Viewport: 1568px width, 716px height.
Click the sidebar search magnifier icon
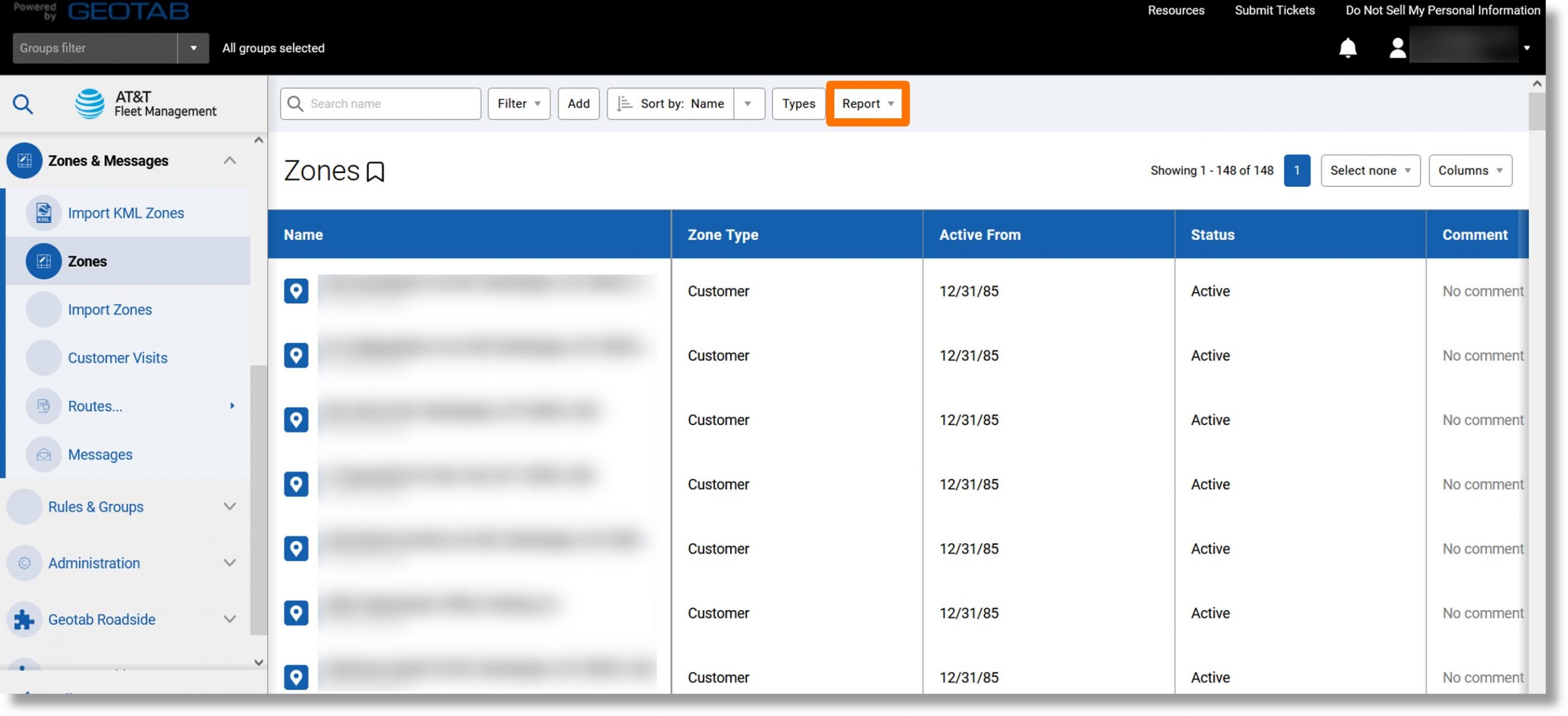tap(23, 104)
